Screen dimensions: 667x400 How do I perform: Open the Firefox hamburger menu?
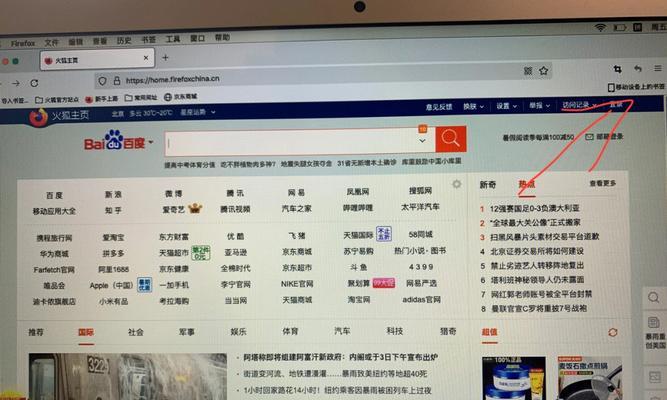tap(658, 68)
